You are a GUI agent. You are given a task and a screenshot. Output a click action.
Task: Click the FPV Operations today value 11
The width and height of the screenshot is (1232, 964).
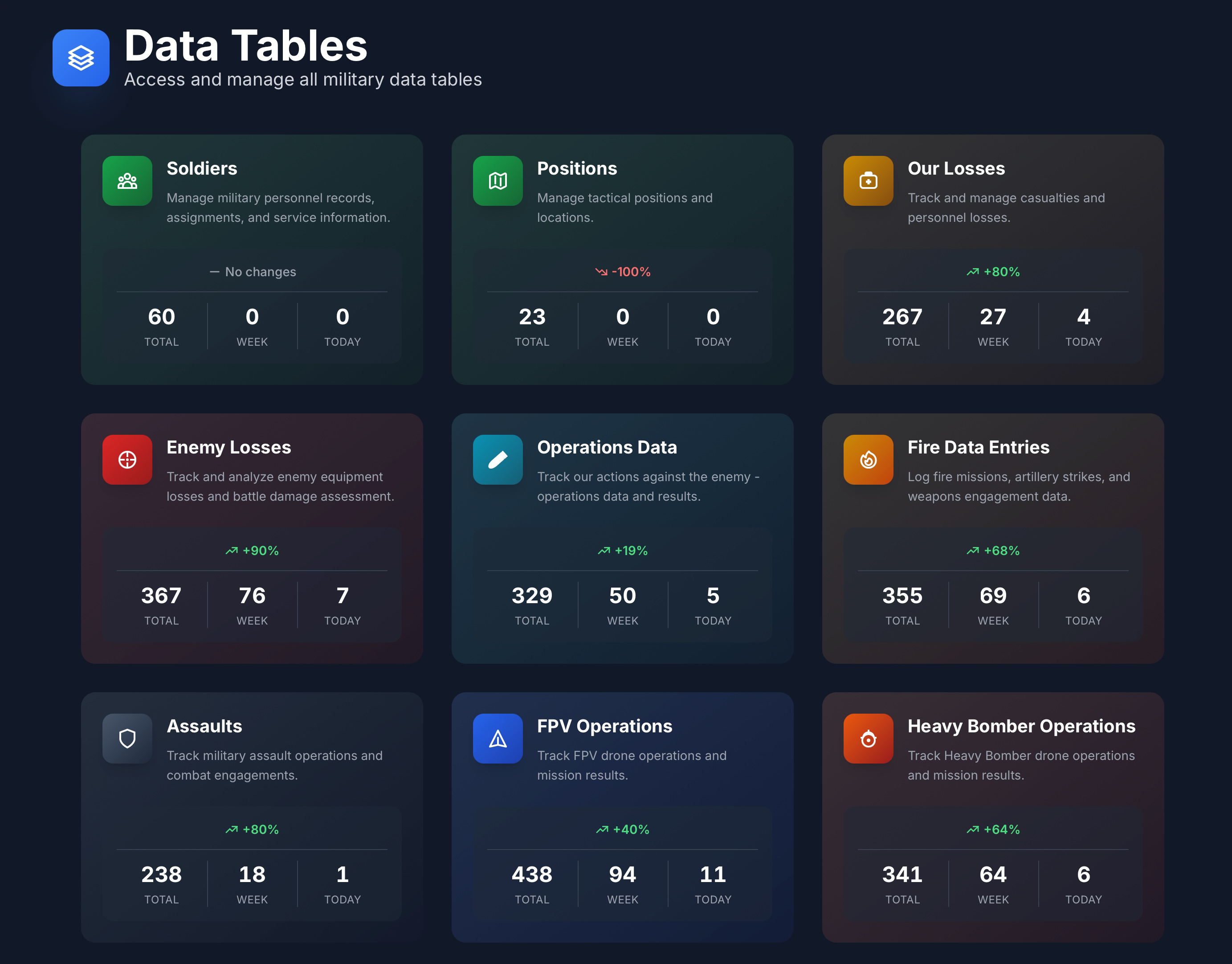(x=713, y=874)
